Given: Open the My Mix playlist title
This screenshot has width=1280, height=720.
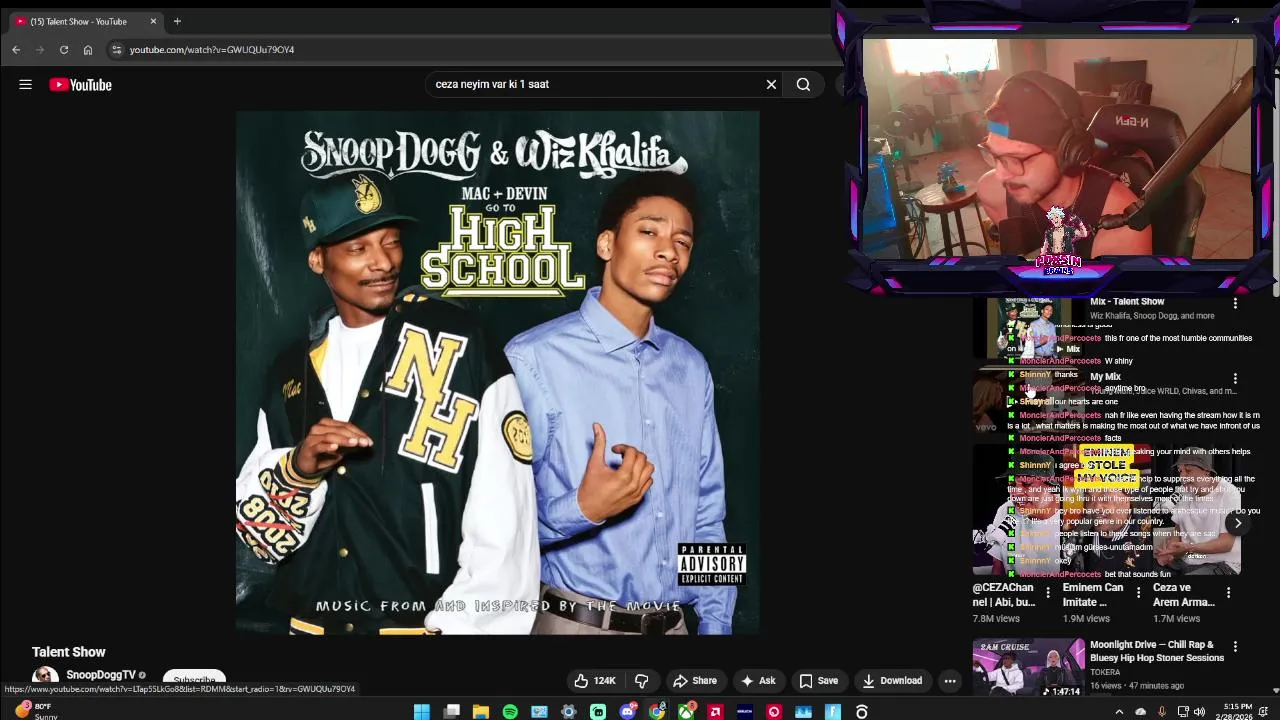Looking at the screenshot, I should (x=1105, y=377).
